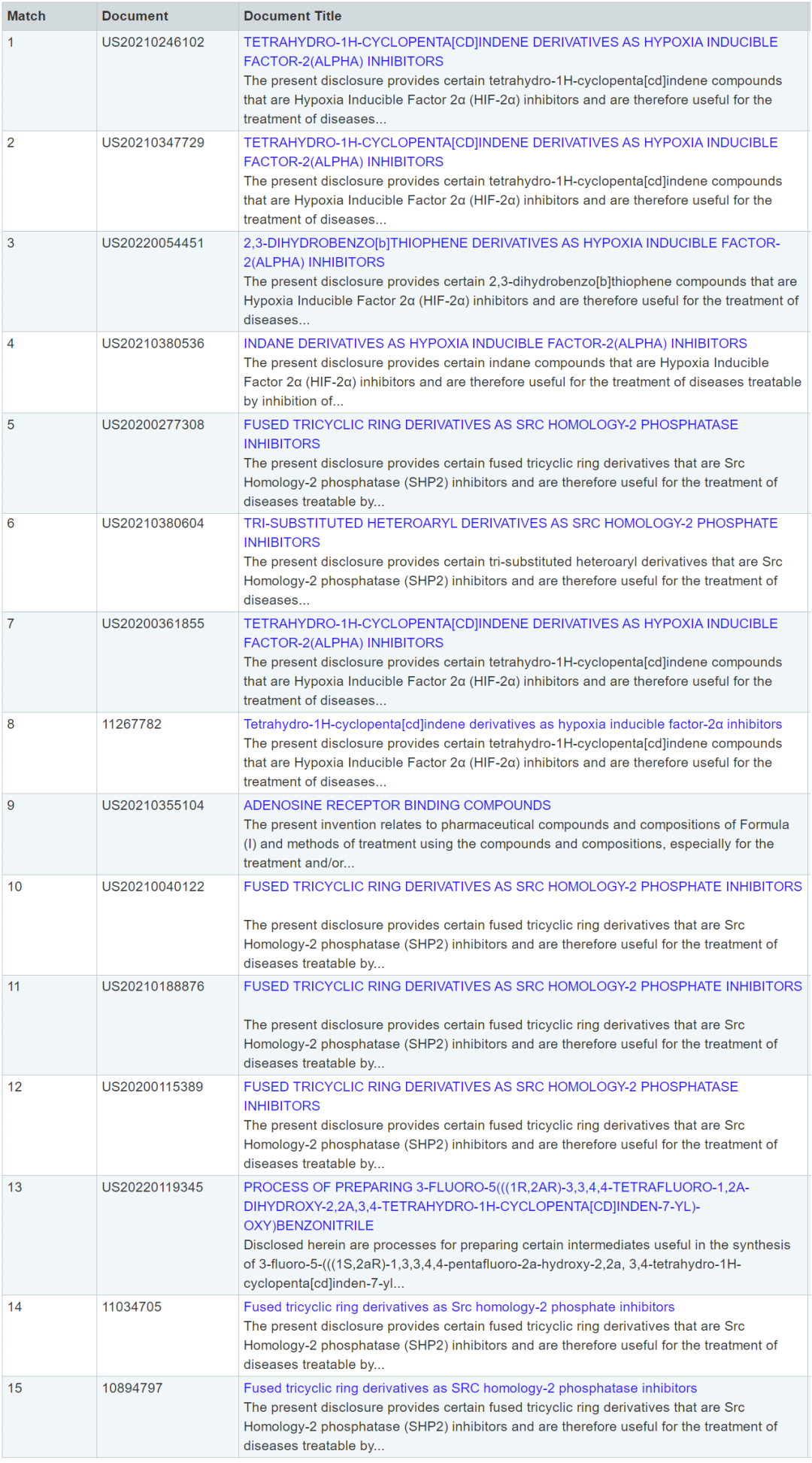Screen dimensions: 812x1463
Task: Click document number US20220119345
Action: point(153,1188)
